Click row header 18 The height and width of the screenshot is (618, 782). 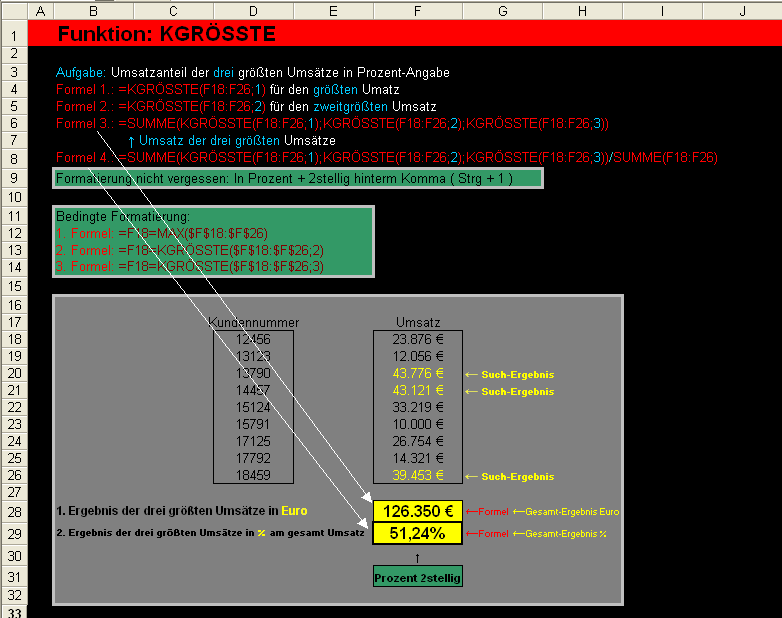coord(13,339)
